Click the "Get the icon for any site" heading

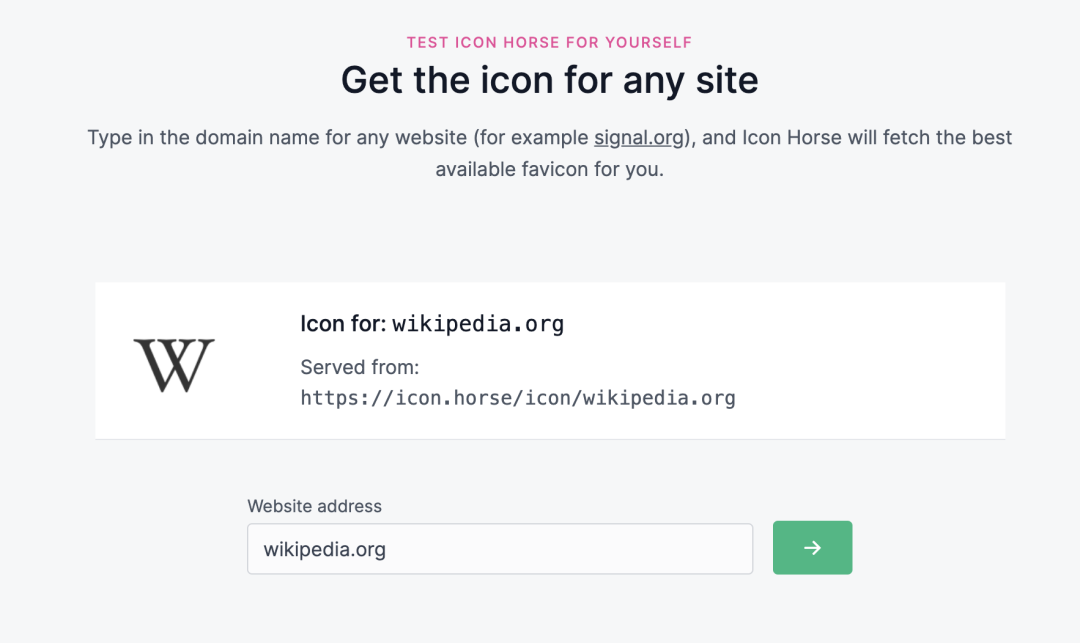550,80
